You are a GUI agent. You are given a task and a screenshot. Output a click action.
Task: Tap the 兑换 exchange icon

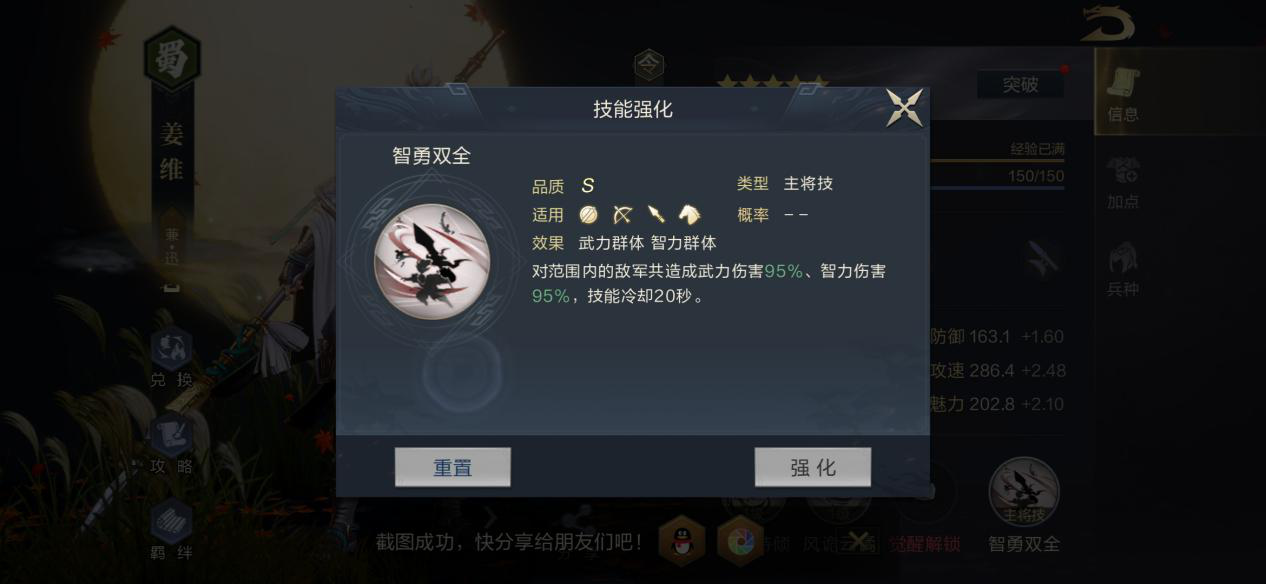[170, 358]
